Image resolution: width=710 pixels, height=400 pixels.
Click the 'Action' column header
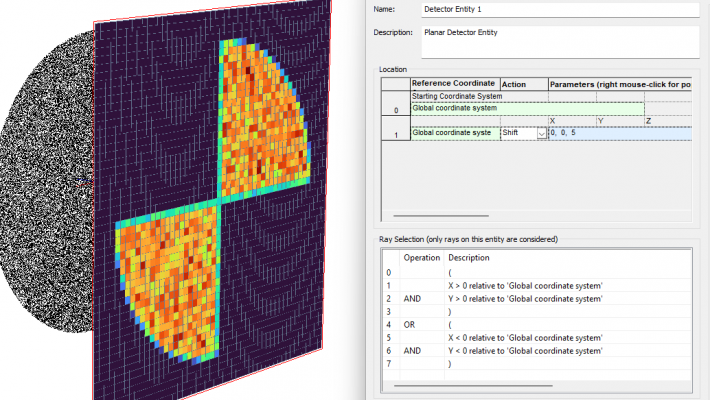pyautogui.click(x=524, y=84)
